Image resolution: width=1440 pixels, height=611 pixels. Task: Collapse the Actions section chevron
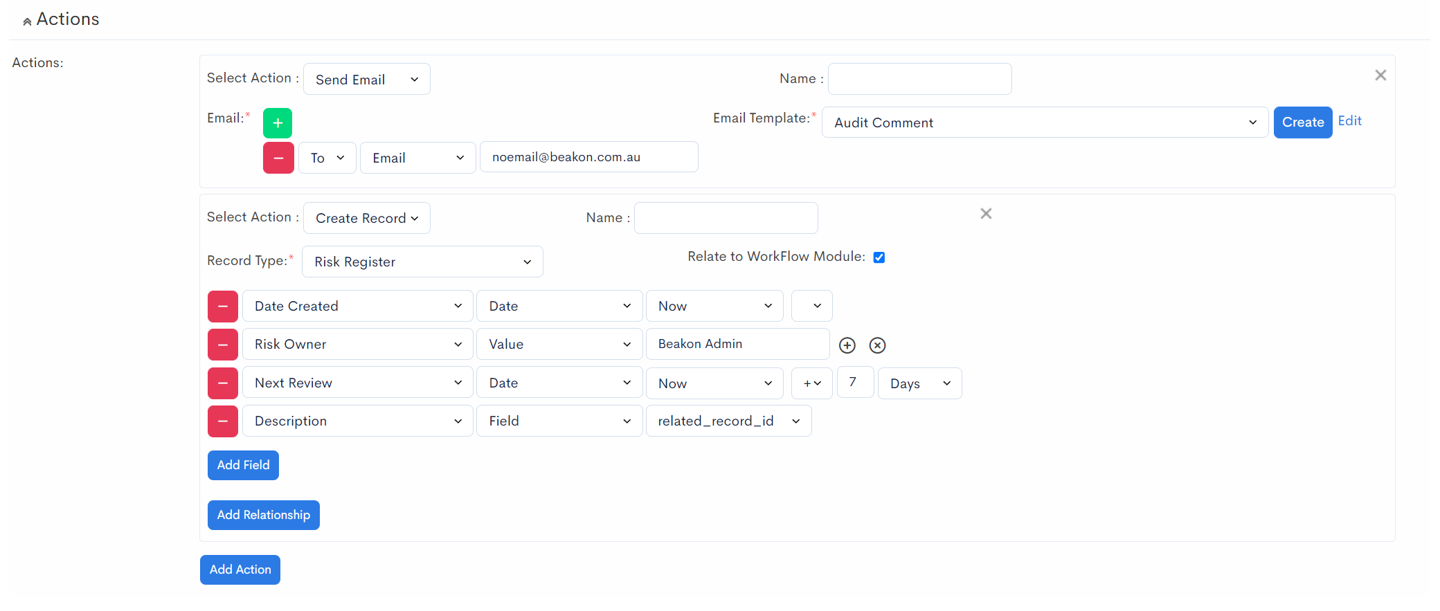point(27,21)
